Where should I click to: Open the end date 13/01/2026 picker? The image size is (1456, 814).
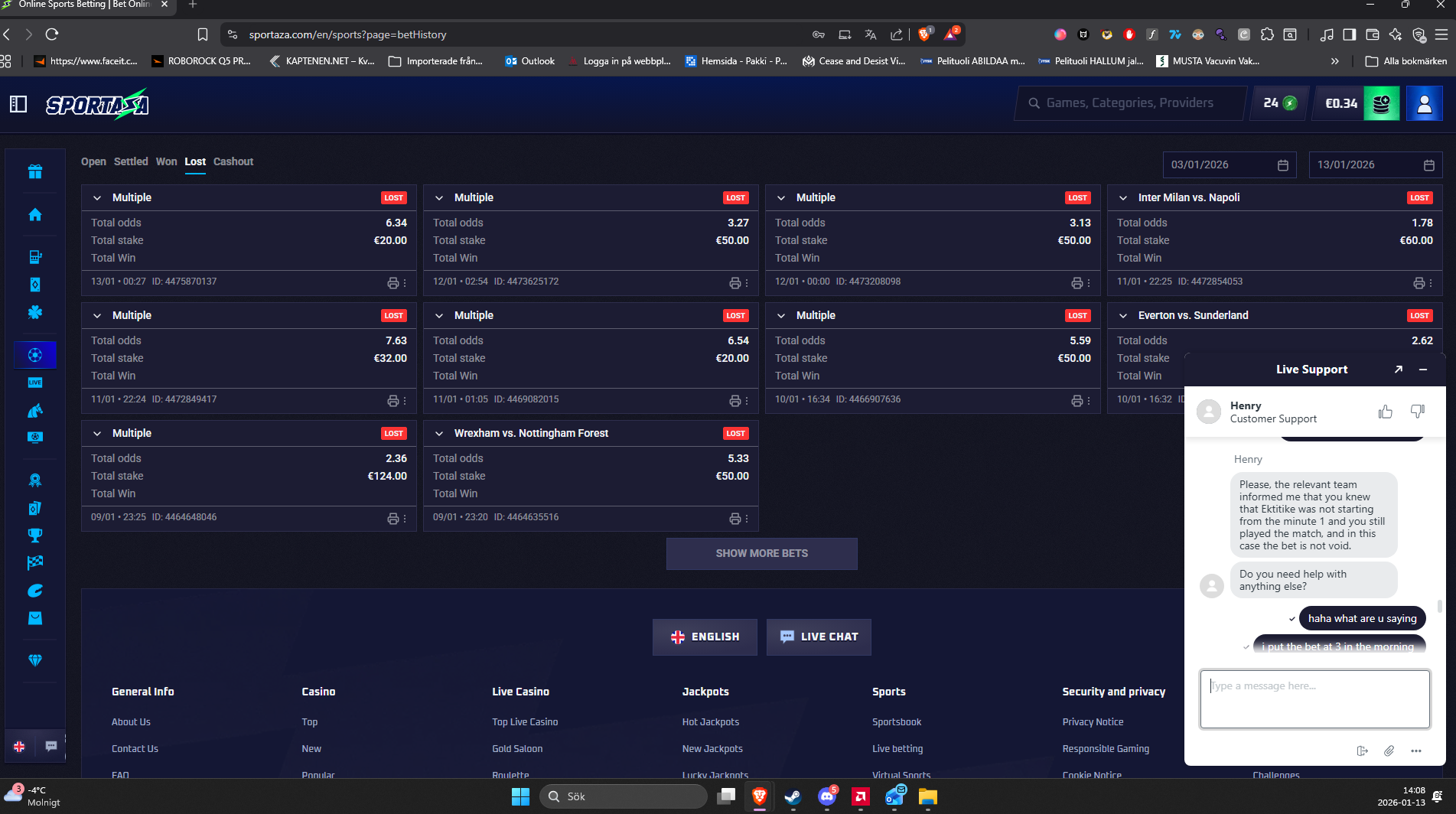pyautogui.click(x=1376, y=164)
